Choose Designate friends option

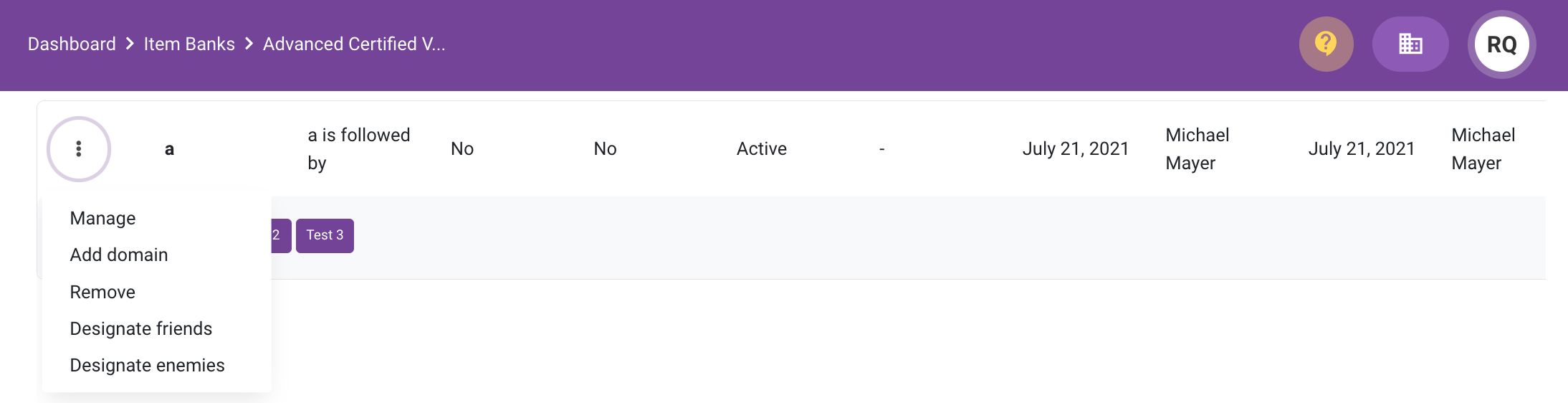coord(141,328)
